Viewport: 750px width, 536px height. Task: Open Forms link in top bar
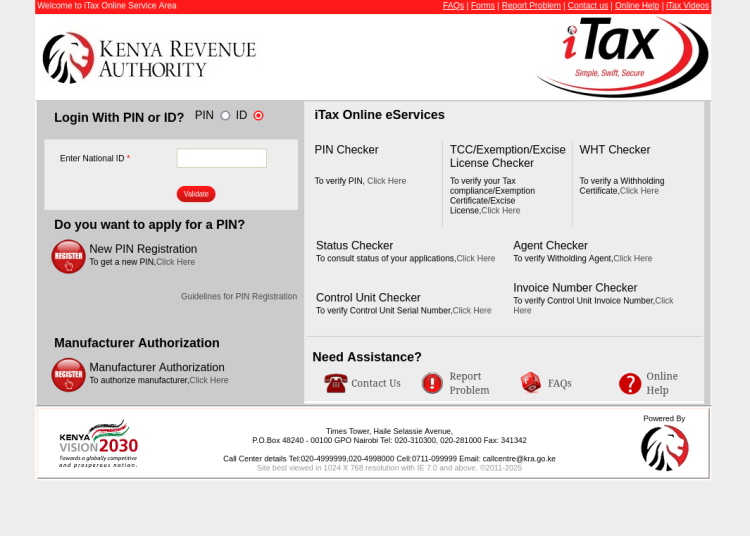point(483,6)
